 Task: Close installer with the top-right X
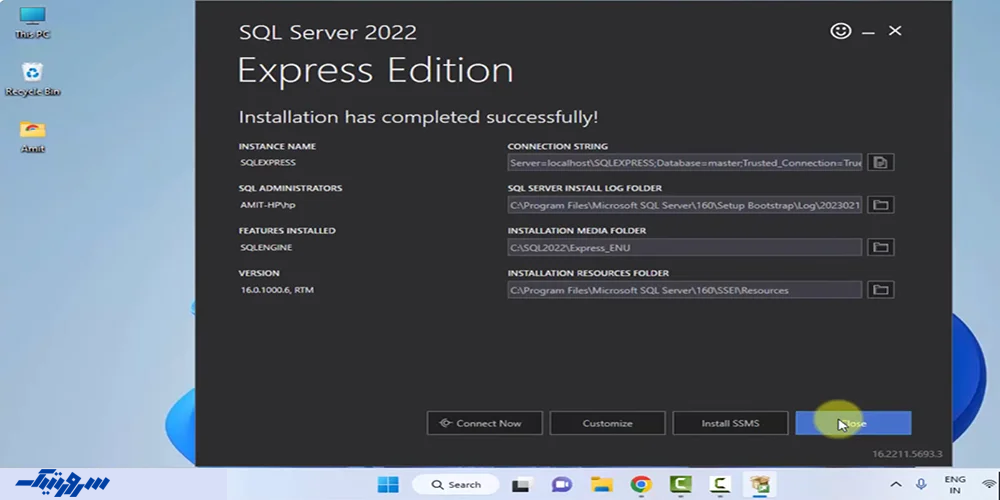pyautogui.click(x=895, y=31)
